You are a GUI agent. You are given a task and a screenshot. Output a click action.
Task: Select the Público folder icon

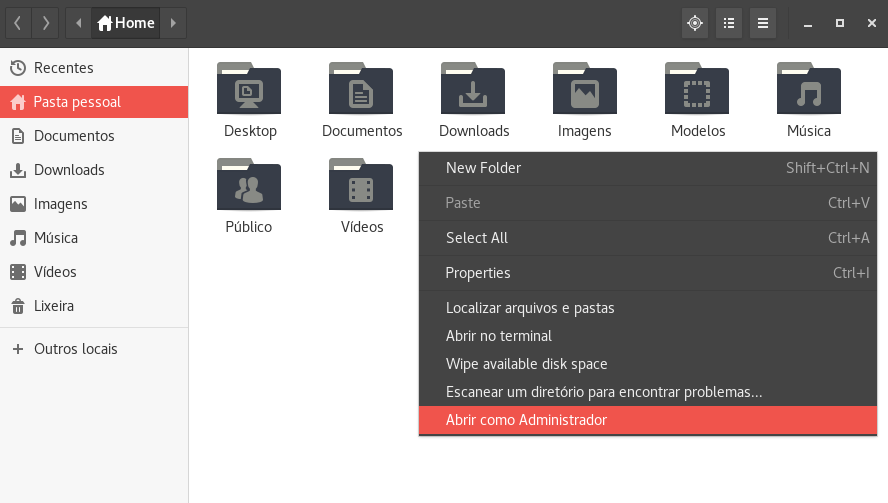coord(249,185)
